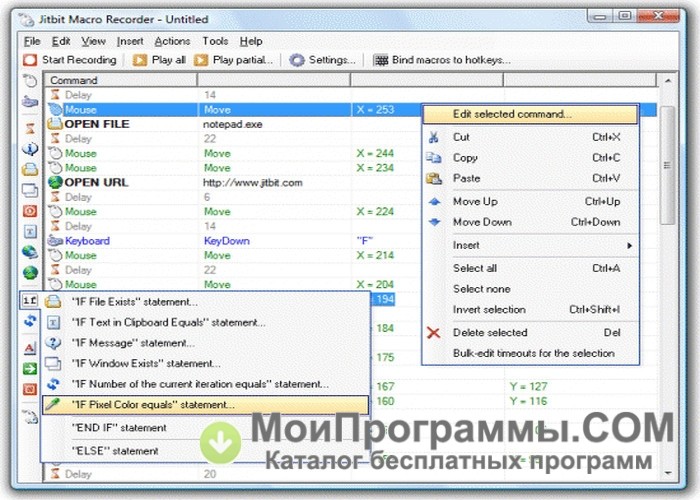The image size is (700, 500).
Task: Select "IF Number of the current iteration equals"
Action: pyautogui.click(x=205, y=384)
